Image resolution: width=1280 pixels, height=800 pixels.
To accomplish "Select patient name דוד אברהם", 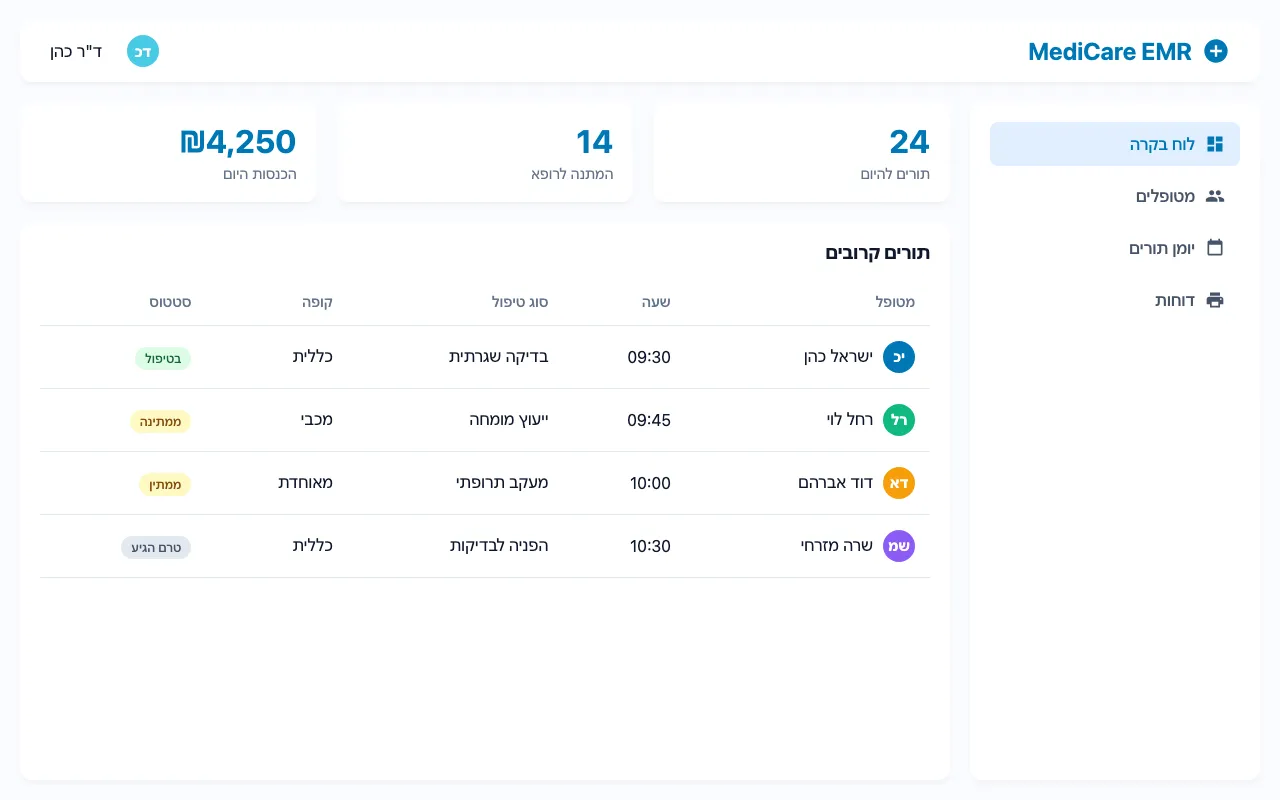I will [x=835, y=483].
